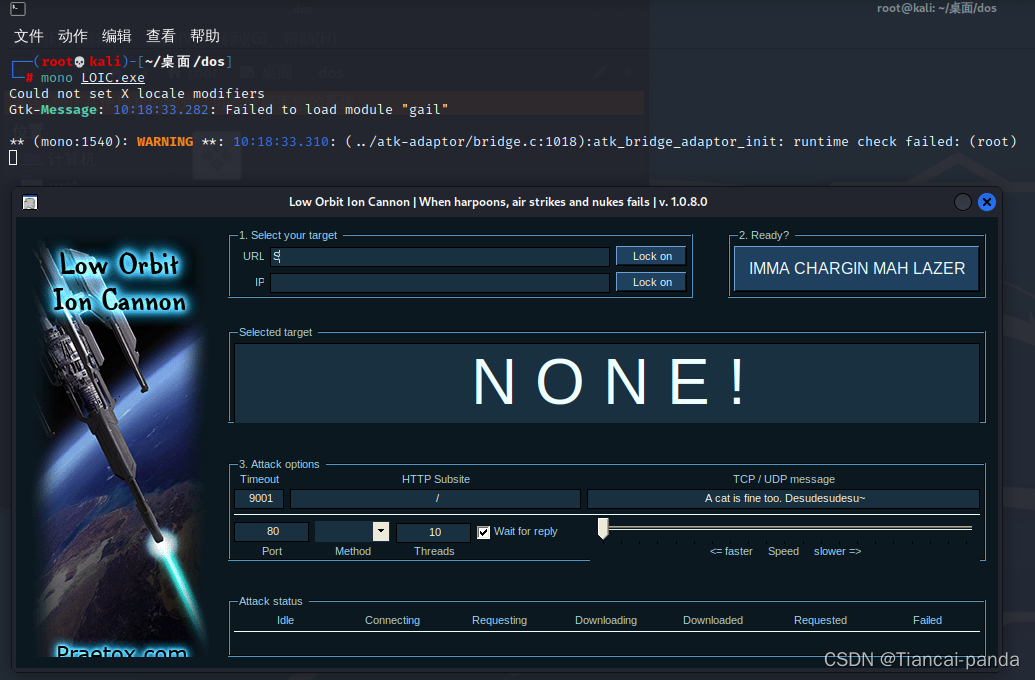
Task: Click the Low Orbit Ion Cannon logo image
Action: (x=120, y=449)
